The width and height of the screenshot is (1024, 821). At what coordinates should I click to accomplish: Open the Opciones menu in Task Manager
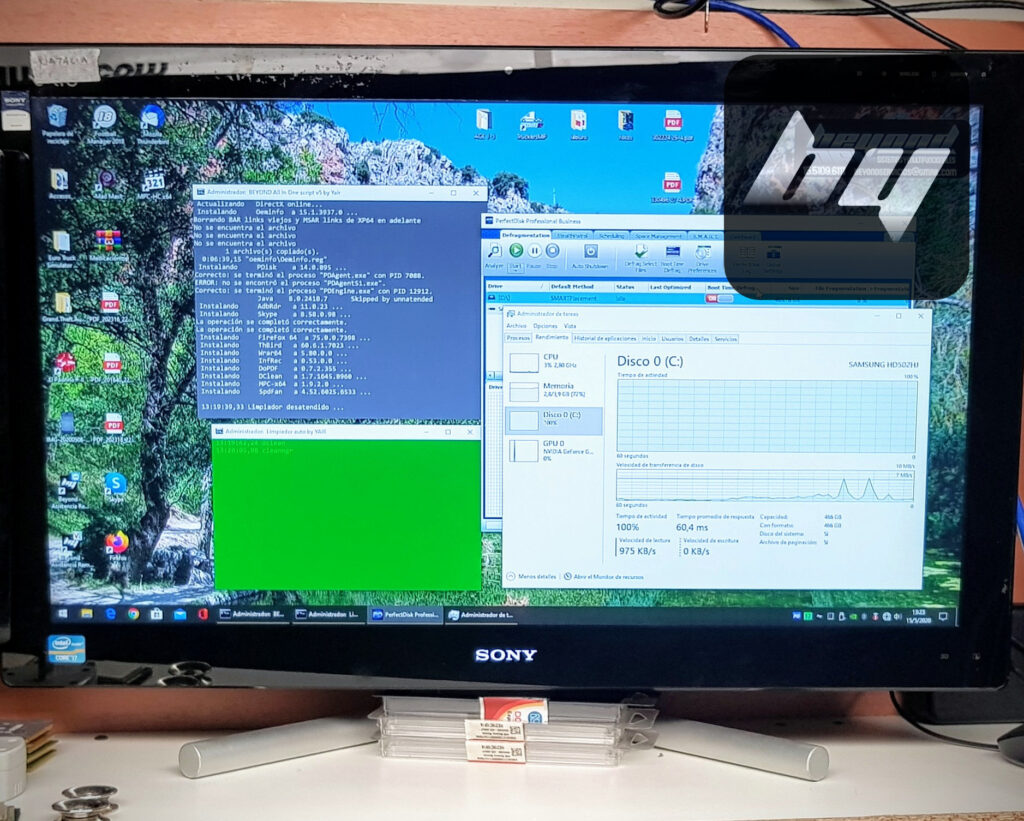pyautogui.click(x=545, y=326)
